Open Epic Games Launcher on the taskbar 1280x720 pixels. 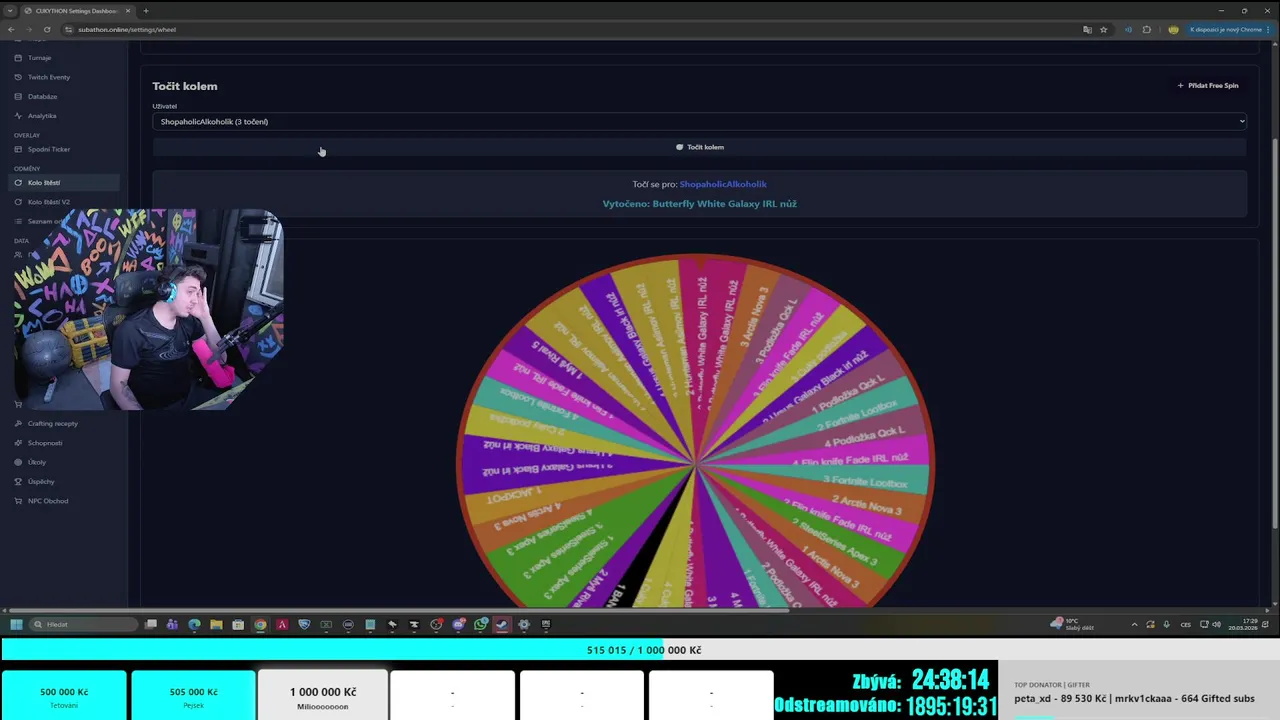click(x=546, y=624)
